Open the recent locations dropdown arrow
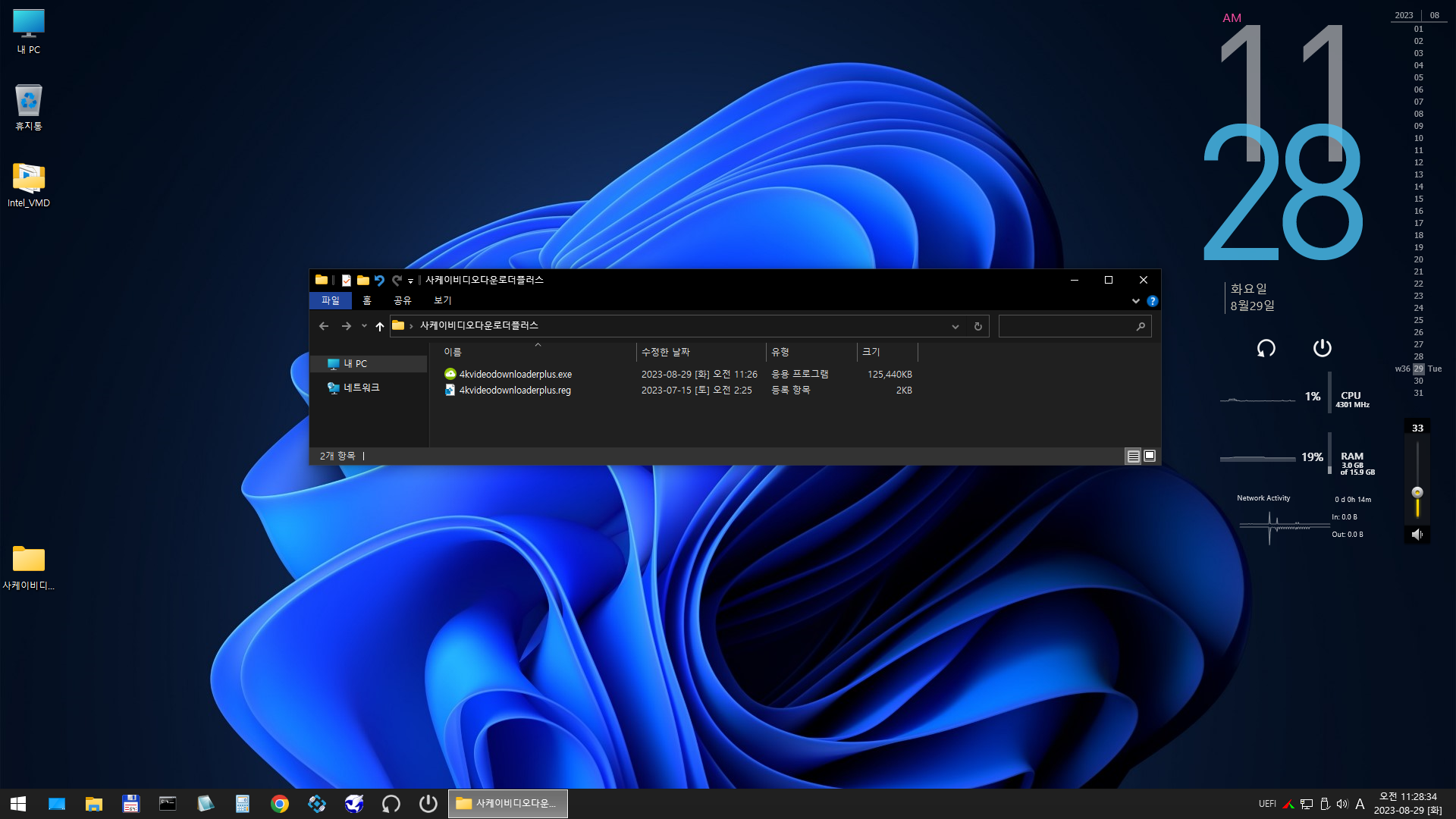The width and height of the screenshot is (1456, 819). click(x=364, y=326)
